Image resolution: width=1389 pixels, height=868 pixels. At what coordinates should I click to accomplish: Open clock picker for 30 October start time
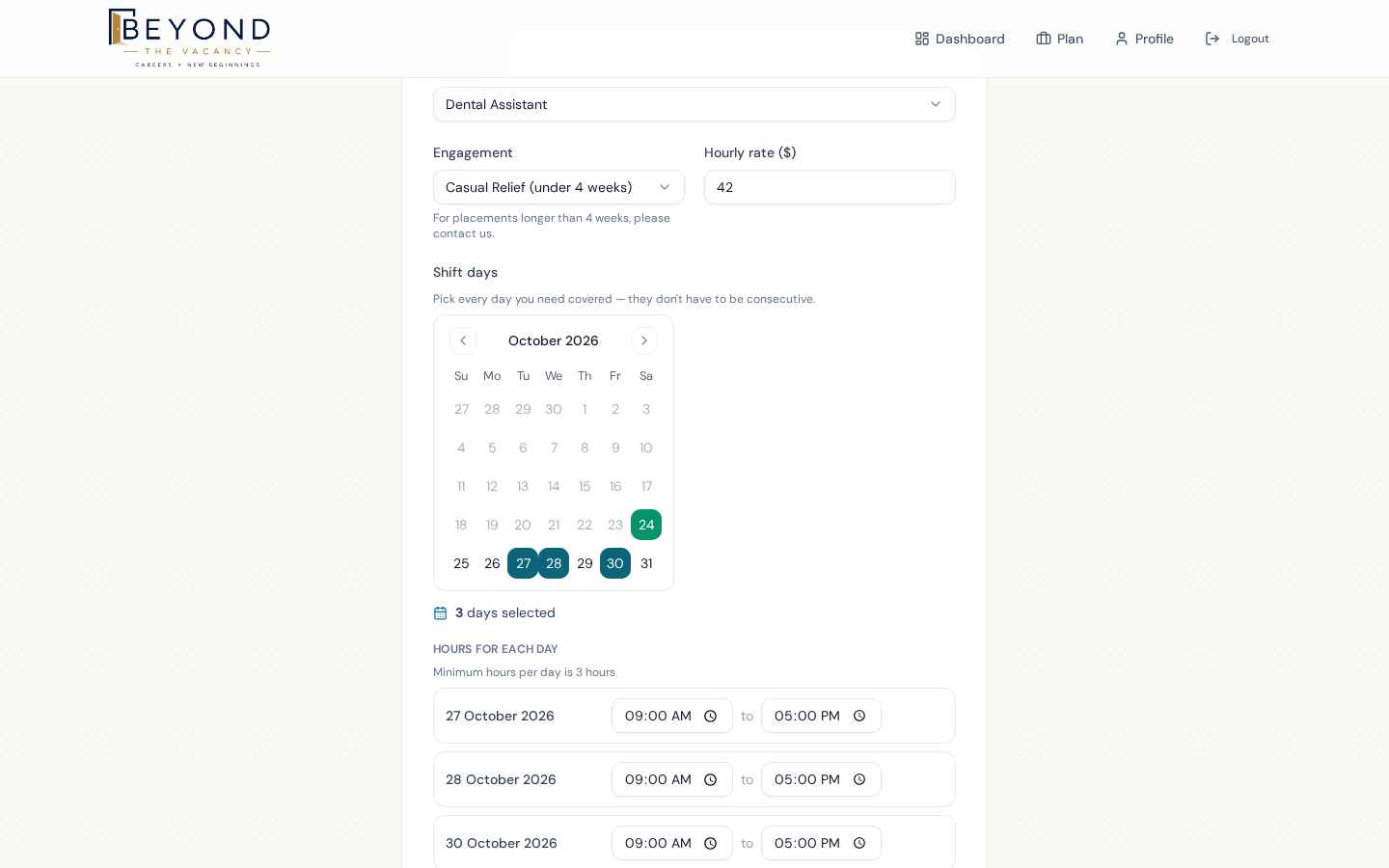[711, 843]
